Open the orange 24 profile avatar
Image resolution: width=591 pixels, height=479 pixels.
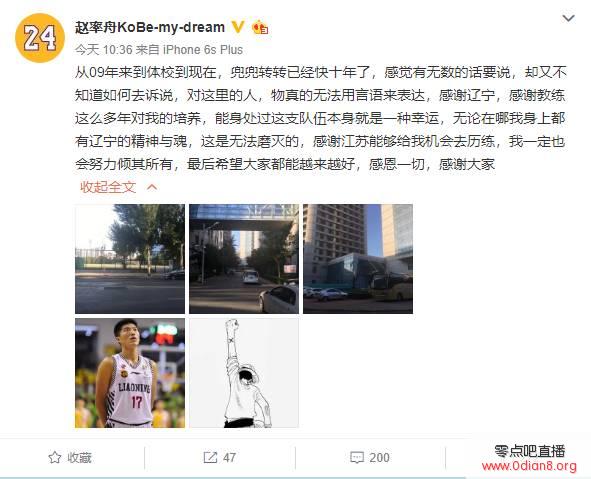point(40,38)
